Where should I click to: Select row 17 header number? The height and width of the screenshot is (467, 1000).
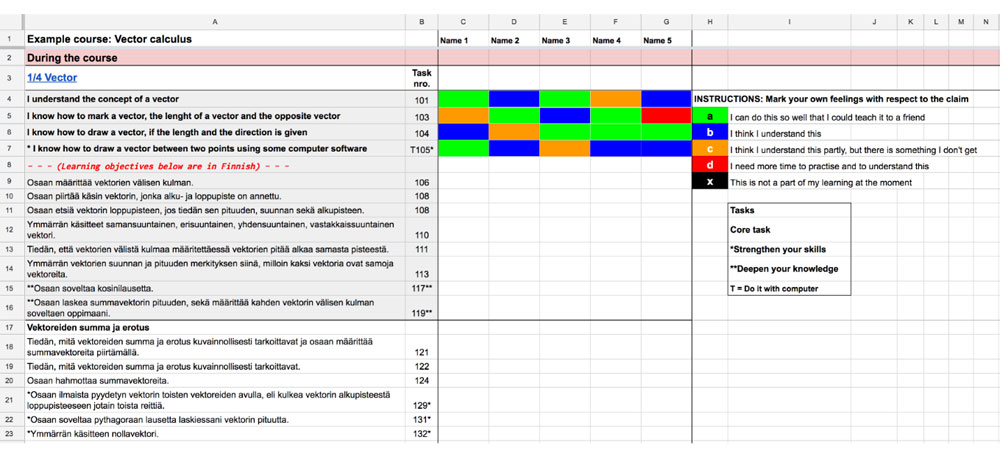(10, 327)
